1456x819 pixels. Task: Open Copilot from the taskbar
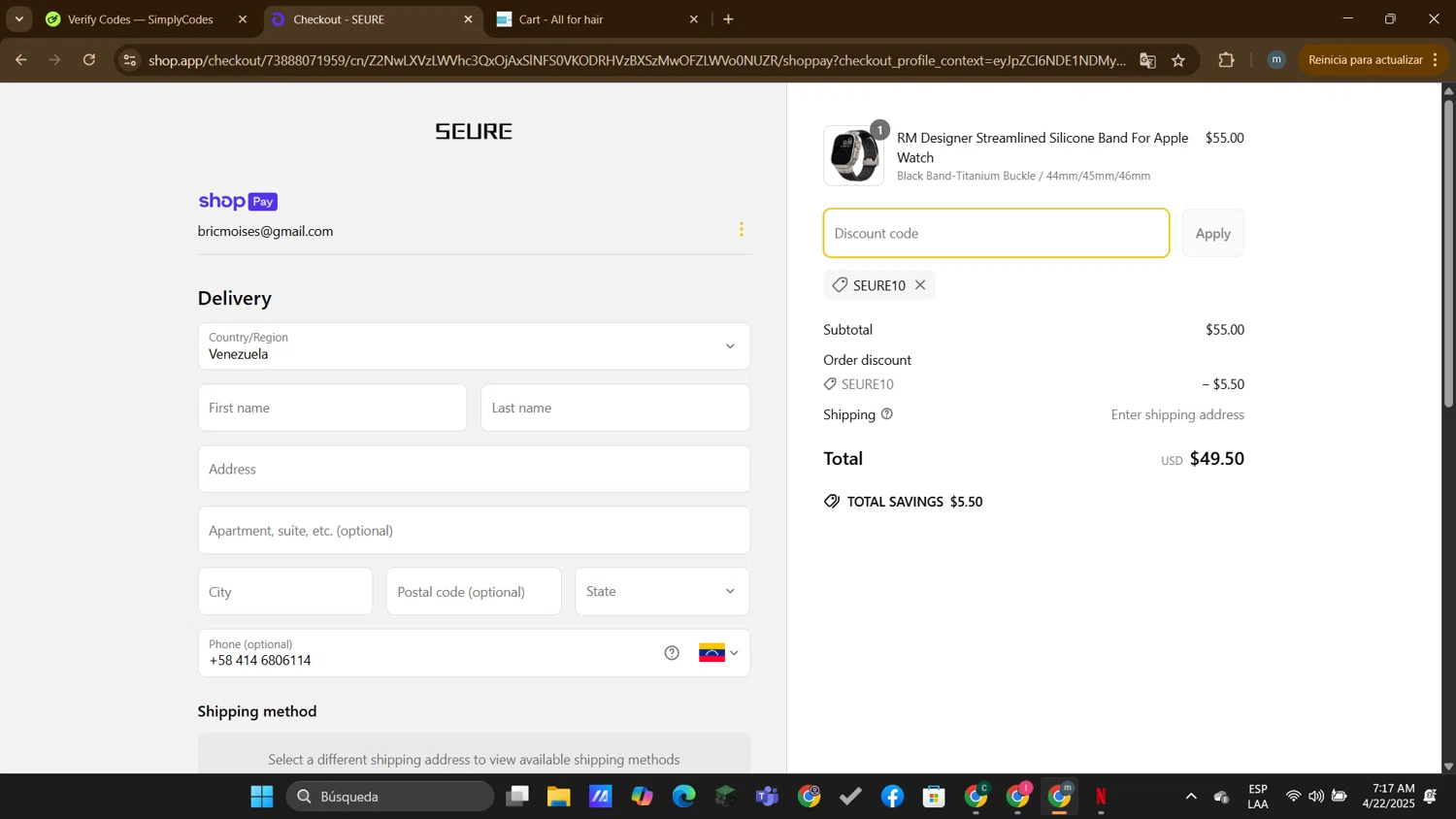pyautogui.click(x=643, y=797)
